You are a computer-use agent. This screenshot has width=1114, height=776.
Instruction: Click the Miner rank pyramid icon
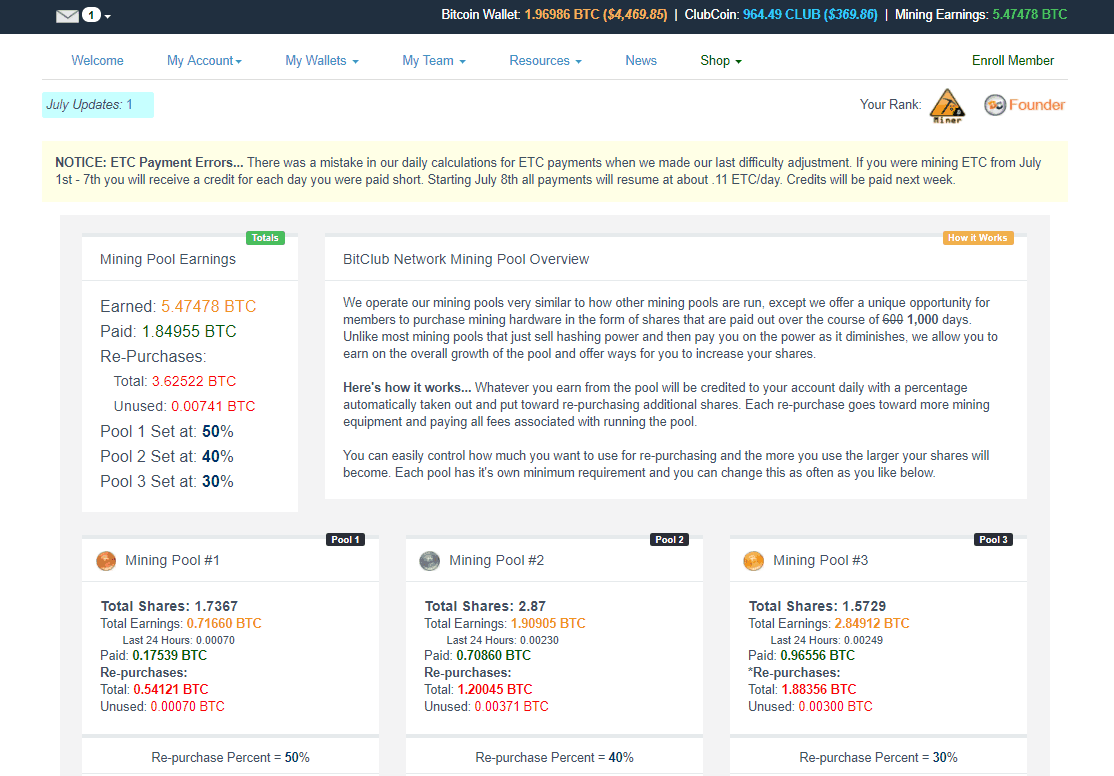pos(948,106)
